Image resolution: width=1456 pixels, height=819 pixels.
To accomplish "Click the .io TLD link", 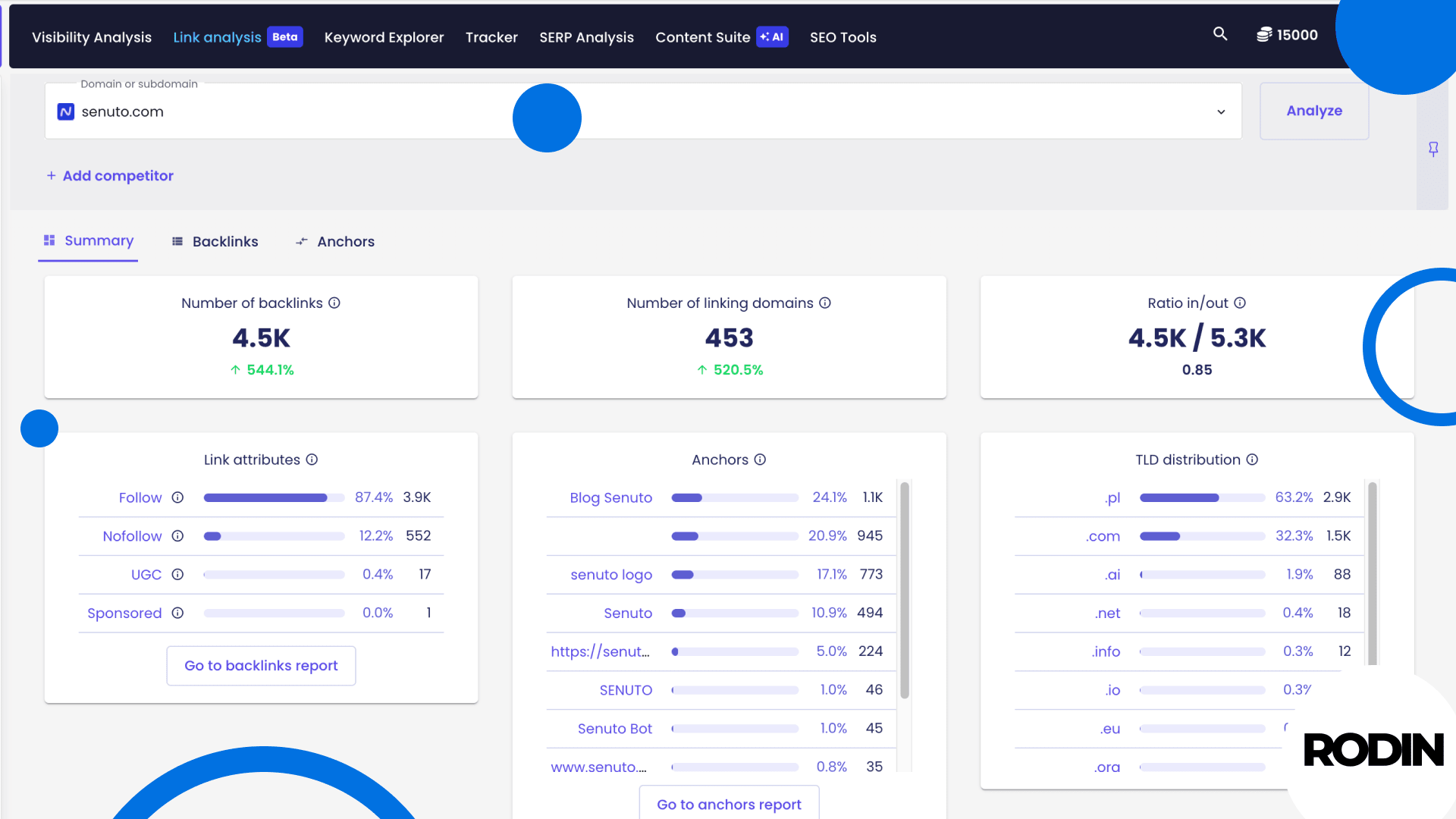I will pyautogui.click(x=1112, y=690).
